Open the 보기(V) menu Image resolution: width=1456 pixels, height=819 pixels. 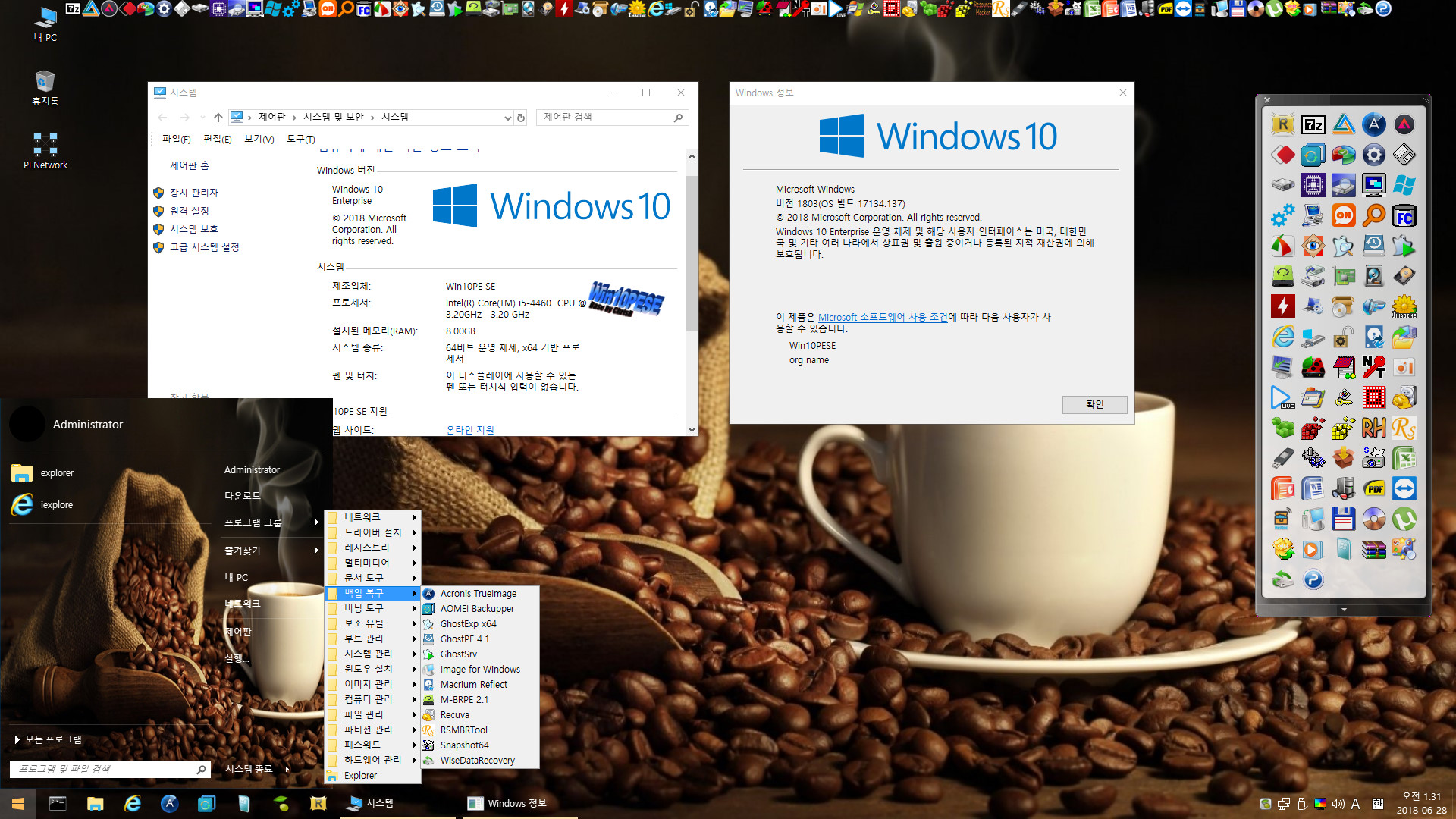[259, 139]
